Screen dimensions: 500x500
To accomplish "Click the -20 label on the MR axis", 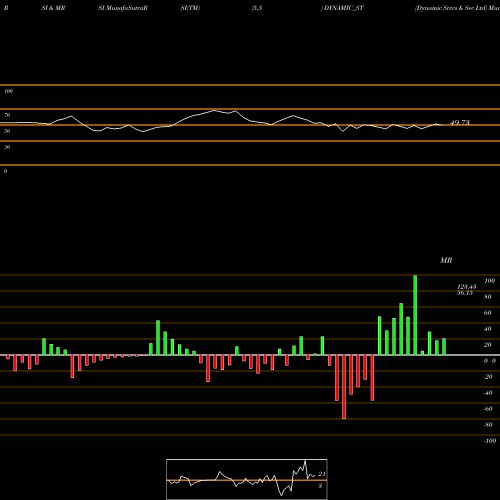I will [x=488, y=377].
